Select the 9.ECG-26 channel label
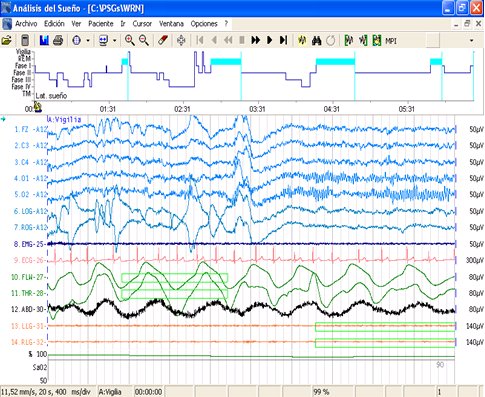Image resolution: width=485 pixels, height=397 pixels. (29, 260)
